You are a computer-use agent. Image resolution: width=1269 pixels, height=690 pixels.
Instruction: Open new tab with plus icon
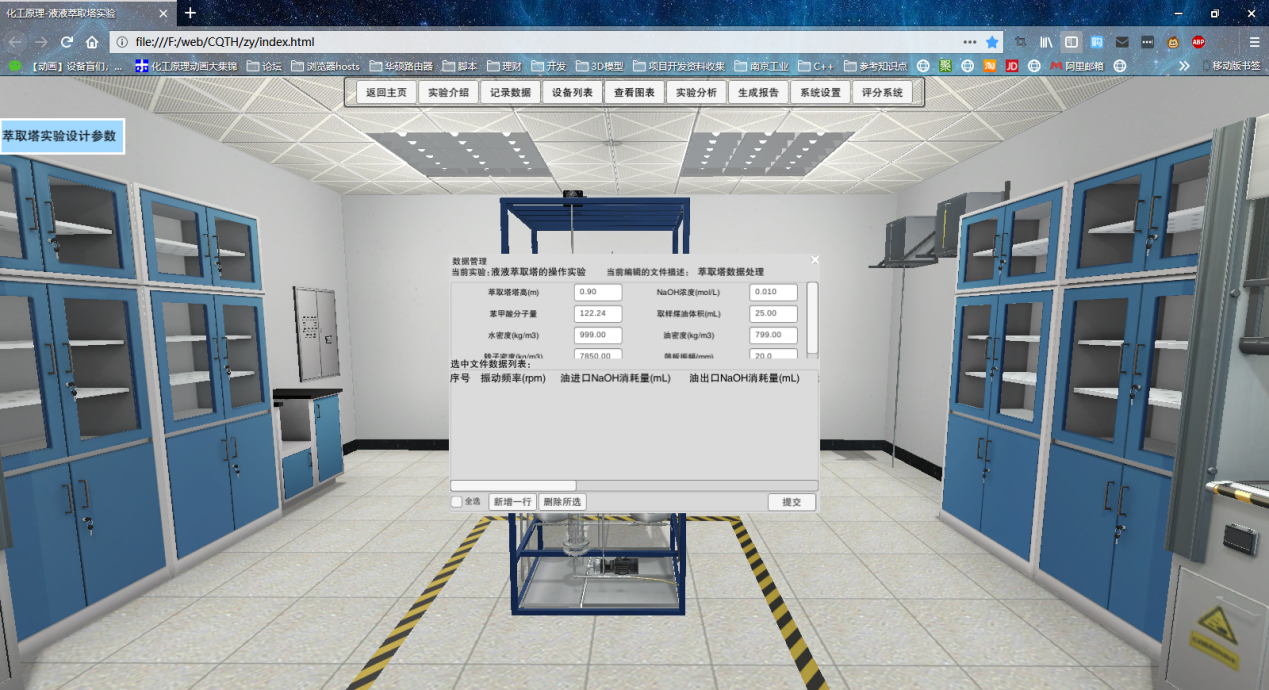190,13
